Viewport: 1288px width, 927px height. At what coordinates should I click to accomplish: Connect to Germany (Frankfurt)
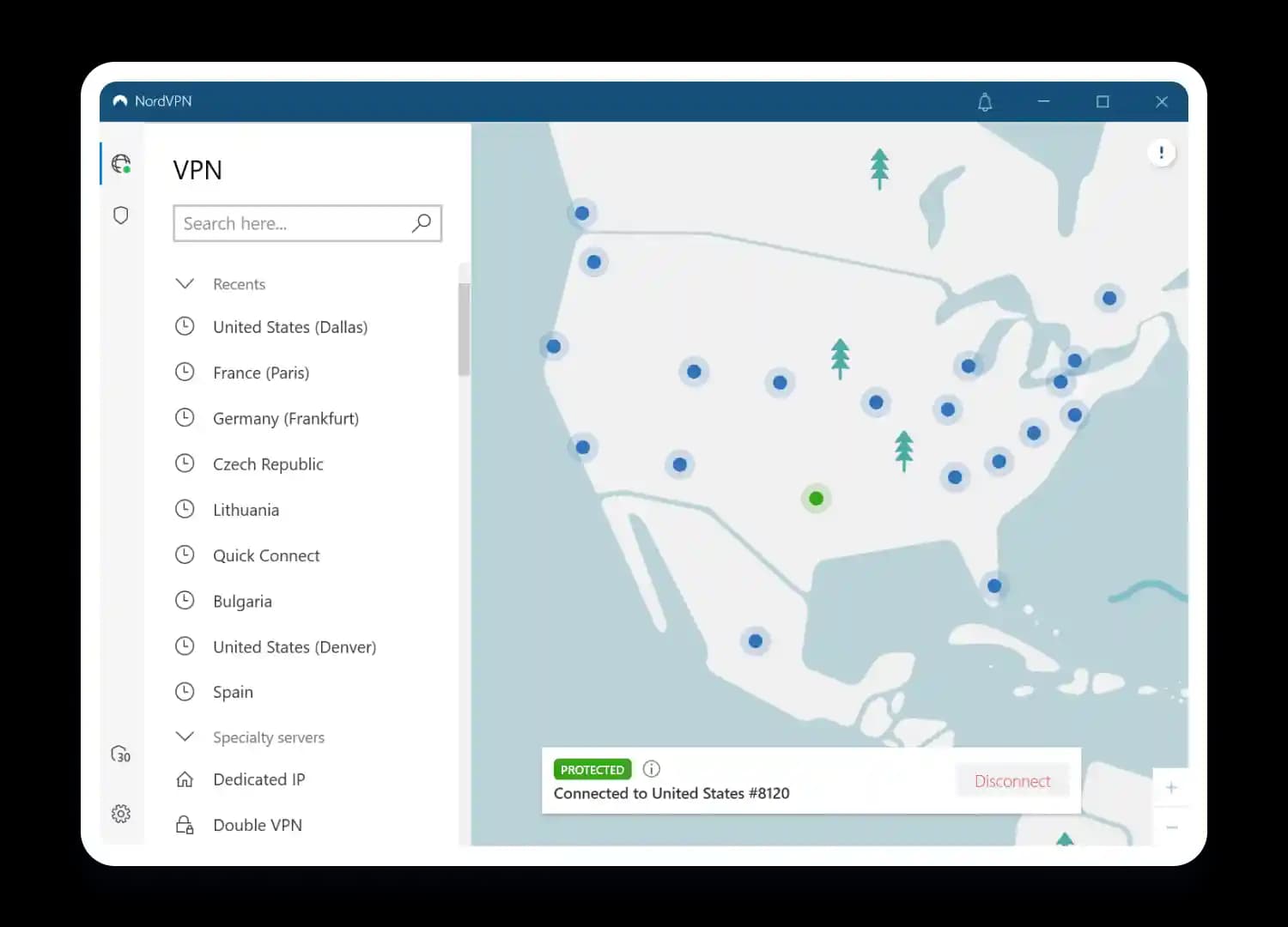coord(286,418)
